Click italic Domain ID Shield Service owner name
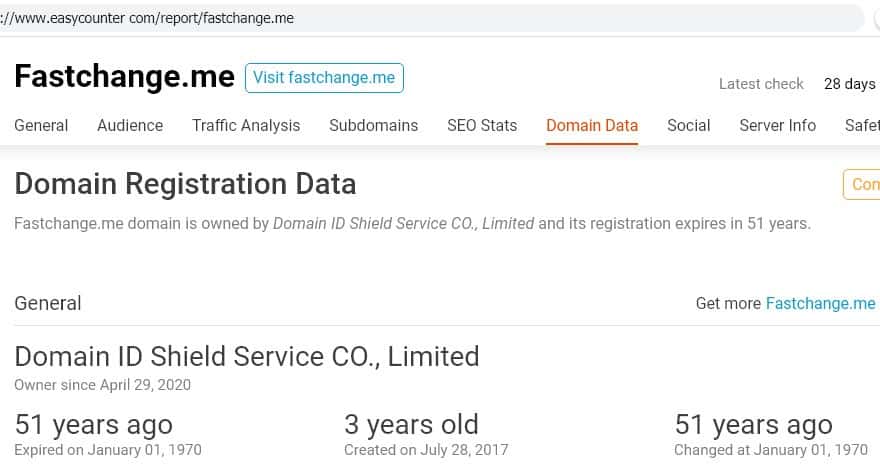880x471 pixels. (x=403, y=223)
